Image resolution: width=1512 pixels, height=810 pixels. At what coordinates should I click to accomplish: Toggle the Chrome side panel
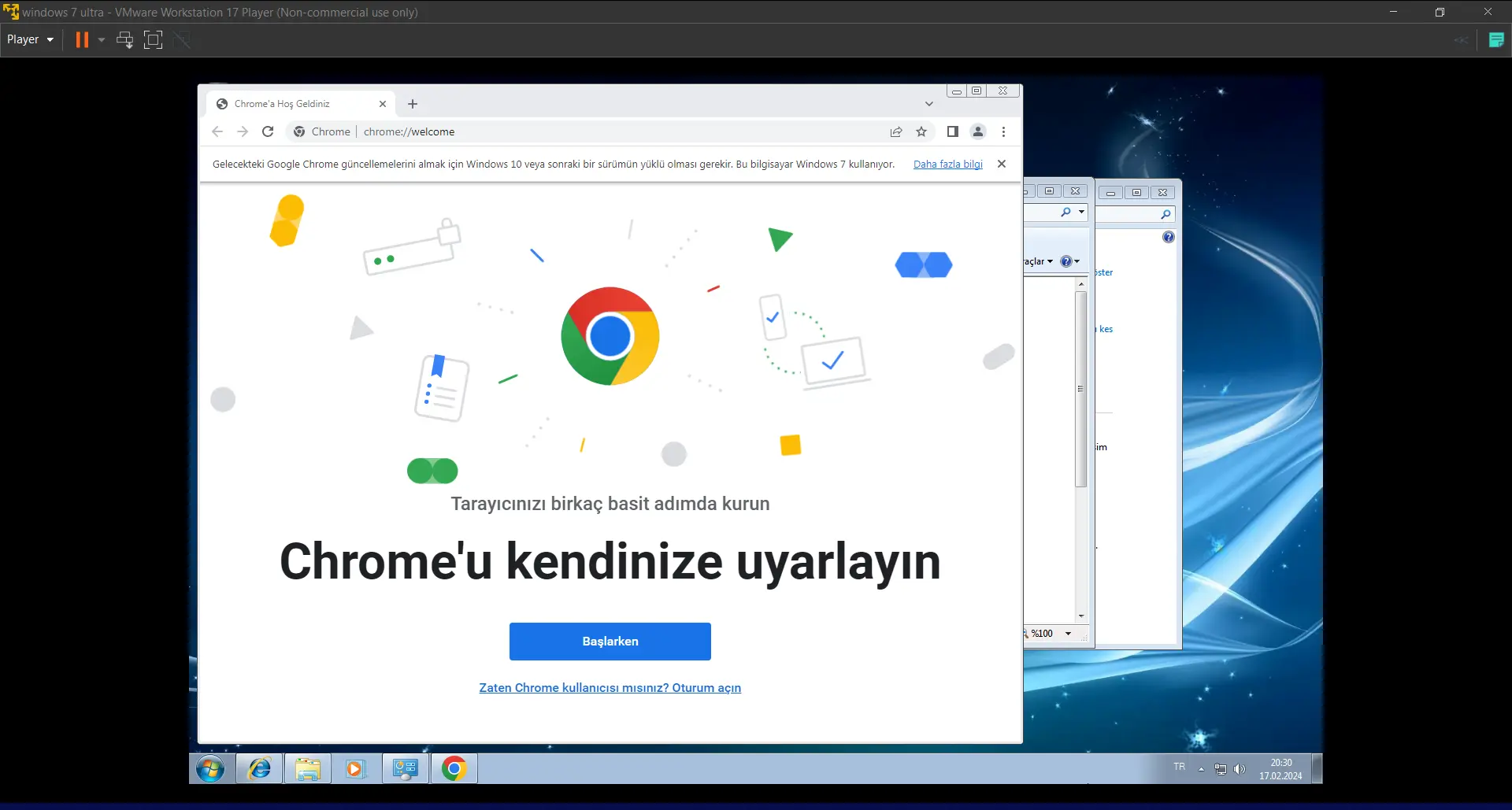(952, 131)
